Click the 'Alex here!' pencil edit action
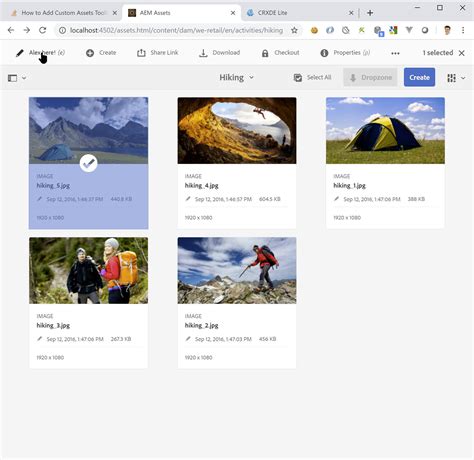 tap(40, 53)
